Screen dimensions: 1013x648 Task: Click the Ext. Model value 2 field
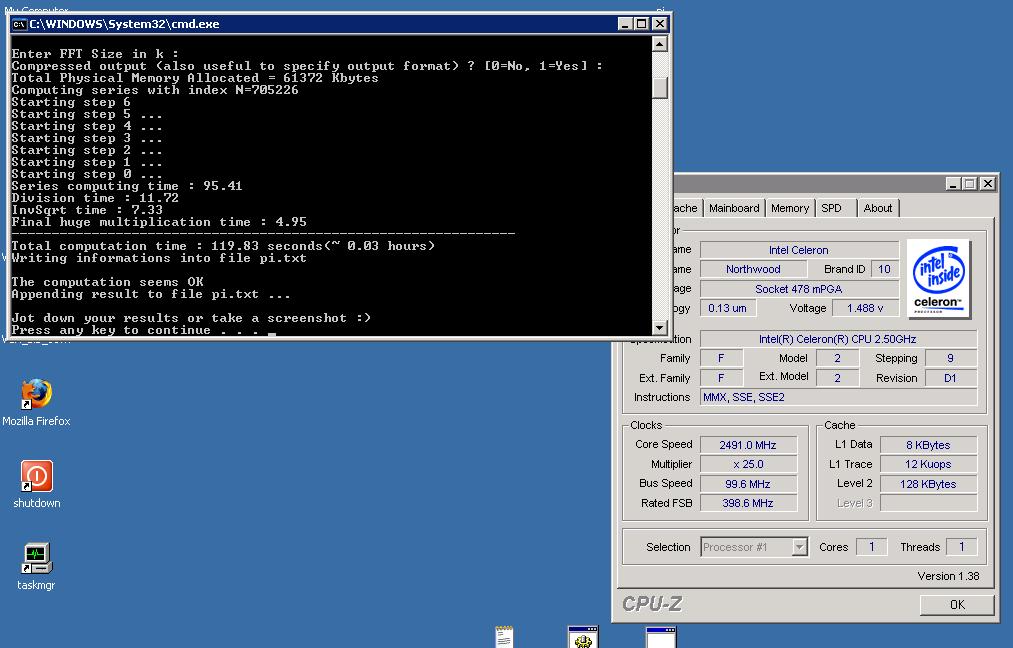tap(837, 378)
